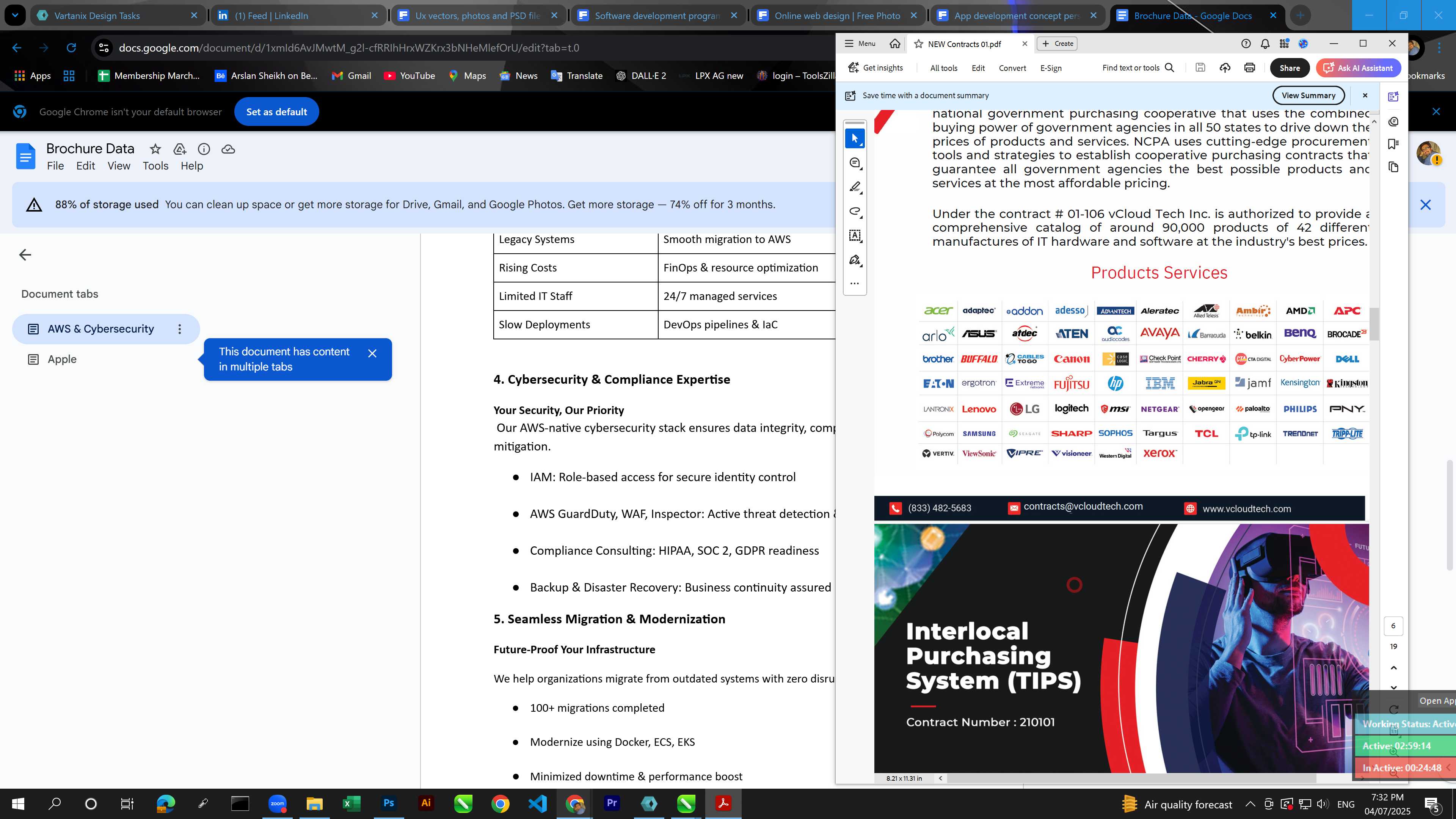Click the Acrobat horizontal scrollbar
Screen dimensions: 1456x819
pos(1132,778)
